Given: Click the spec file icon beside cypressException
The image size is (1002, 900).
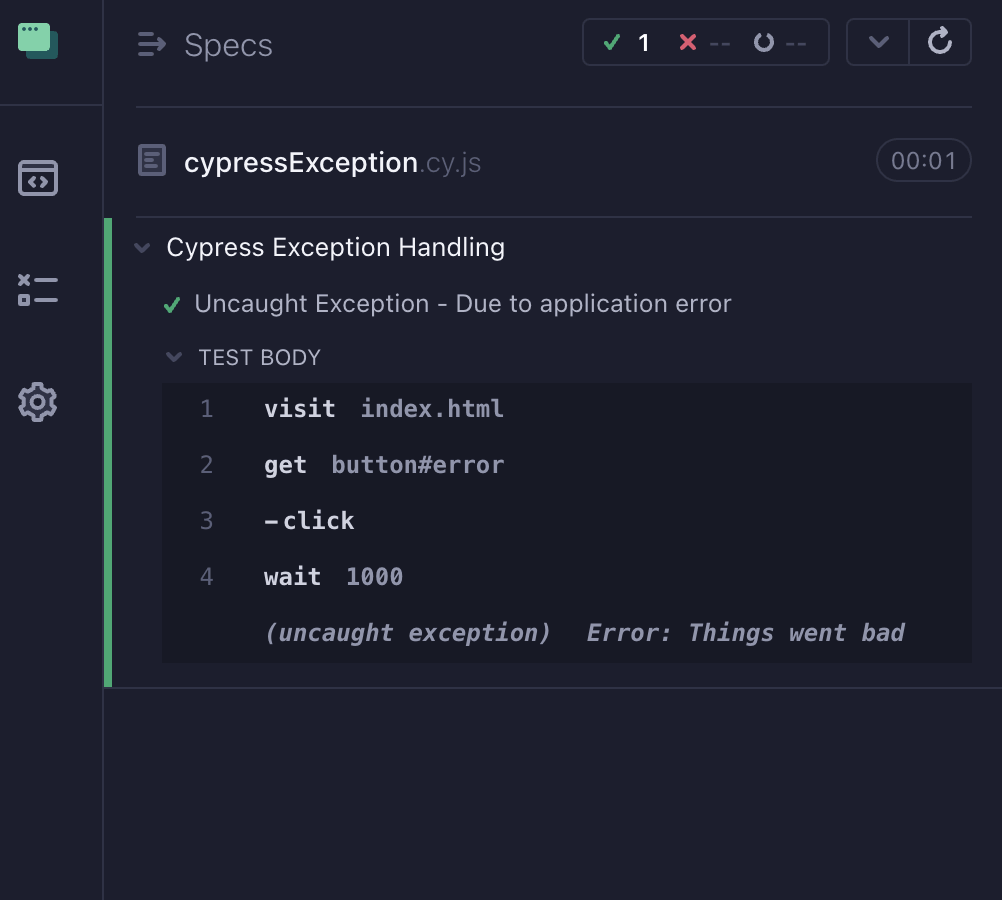Looking at the screenshot, I should [152, 161].
